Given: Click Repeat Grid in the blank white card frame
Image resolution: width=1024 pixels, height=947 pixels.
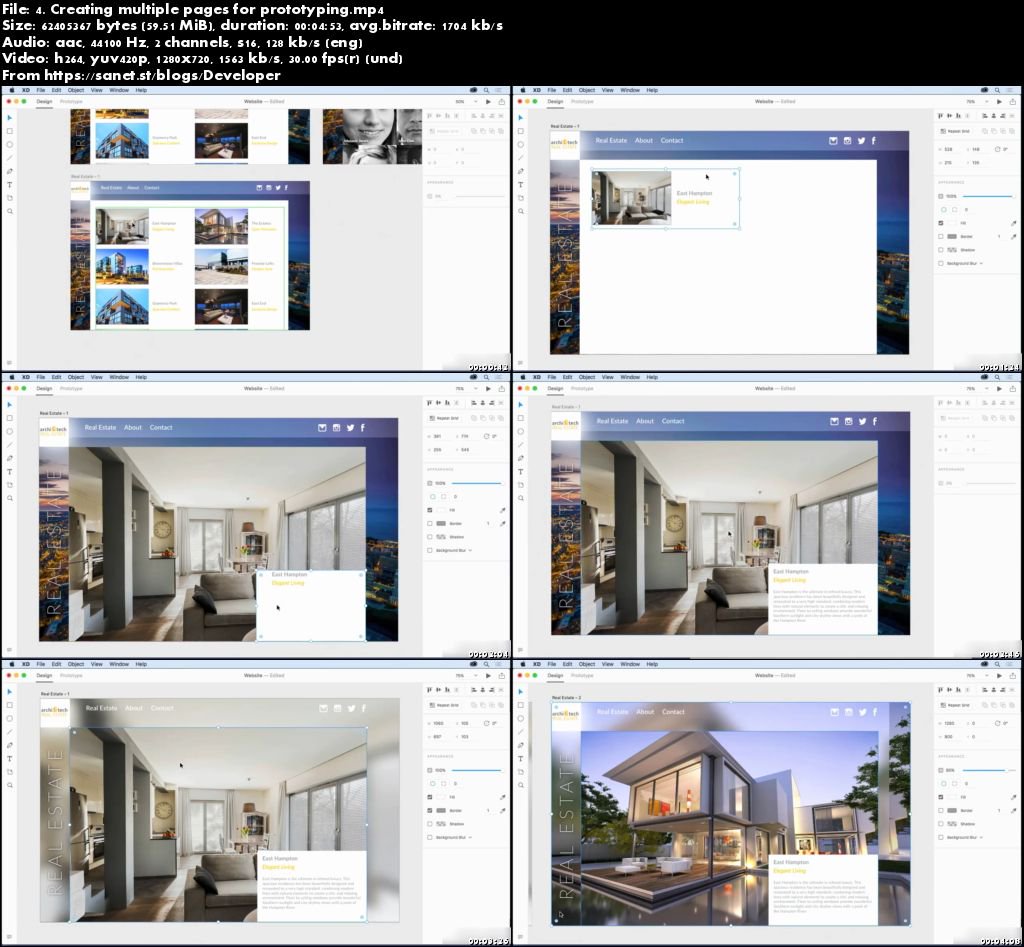Looking at the screenshot, I should [x=444, y=418].
